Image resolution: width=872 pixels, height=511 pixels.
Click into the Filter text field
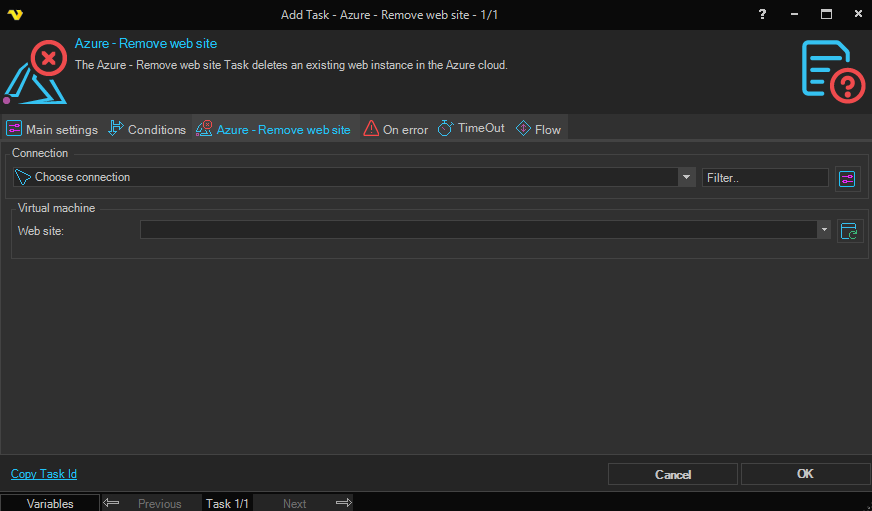coord(765,177)
